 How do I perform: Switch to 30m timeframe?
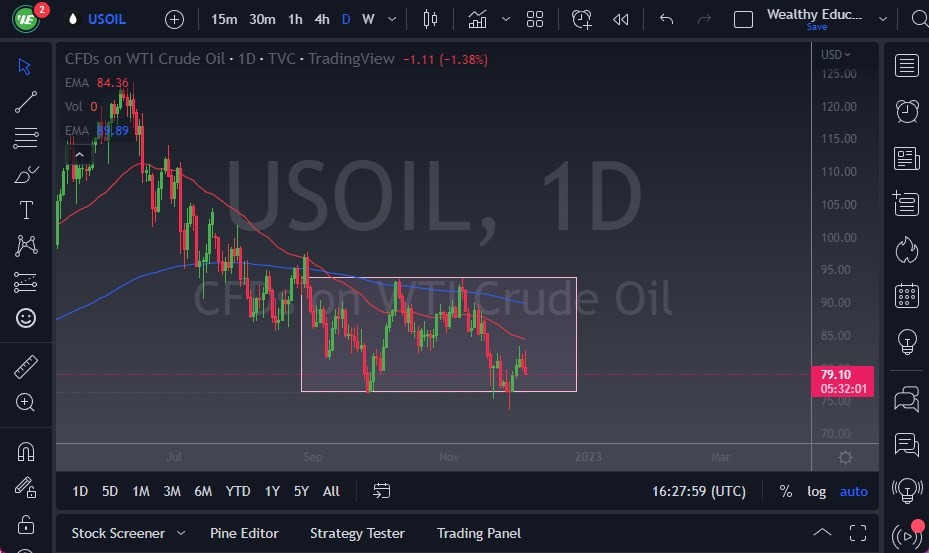click(x=262, y=20)
